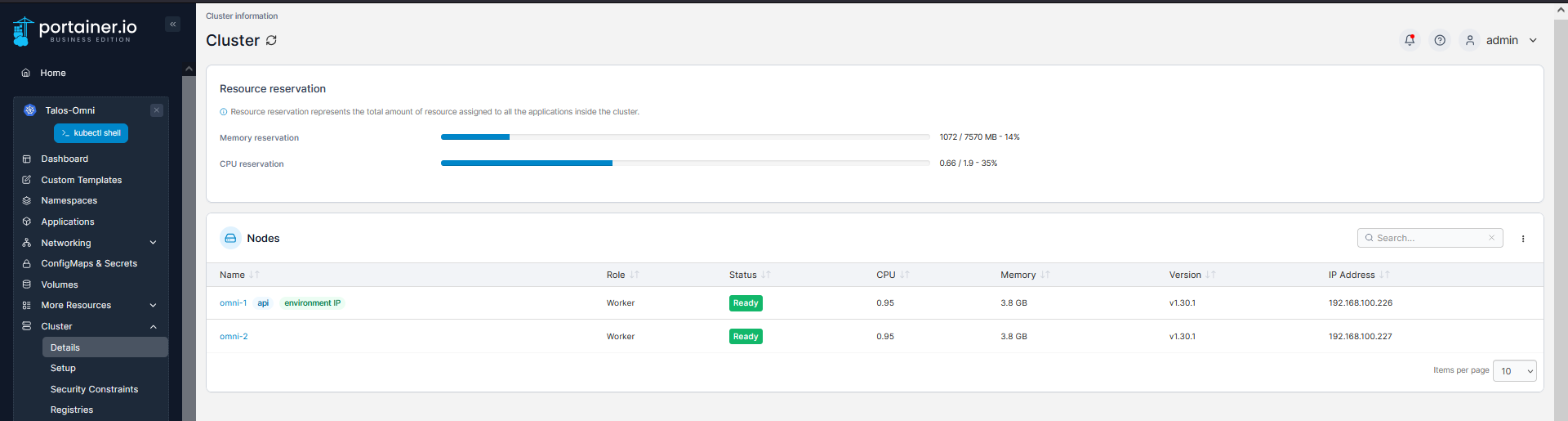Collapse the sidebar with double-chevron icon
The height and width of the screenshot is (421, 1568).
point(173,25)
